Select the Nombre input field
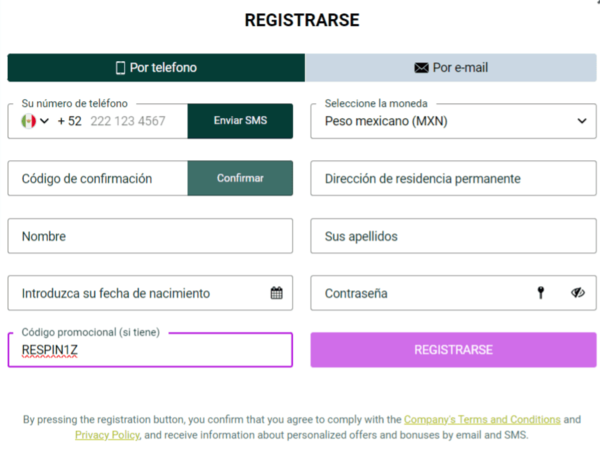Viewport: 600px width, 459px height. [x=150, y=237]
